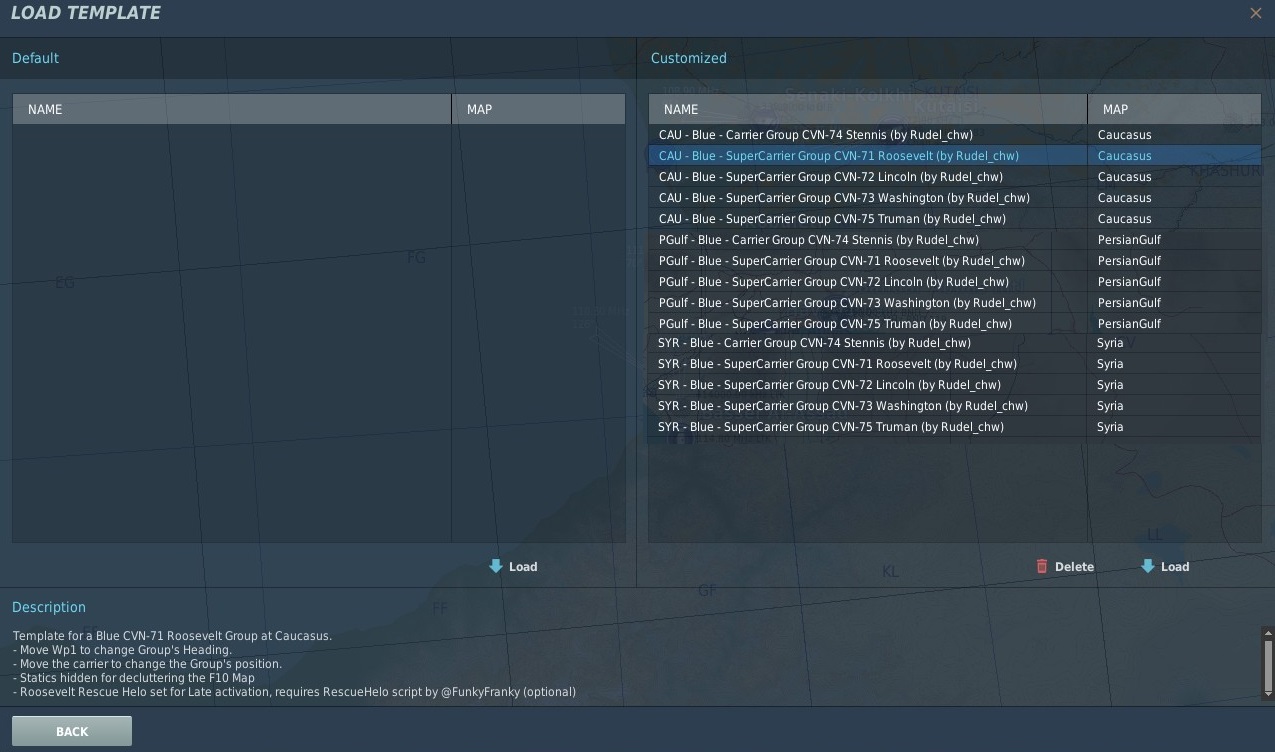The image size is (1275, 752).
Task: Click Load arrow icon under Default list
Action: tap(496, 566)
